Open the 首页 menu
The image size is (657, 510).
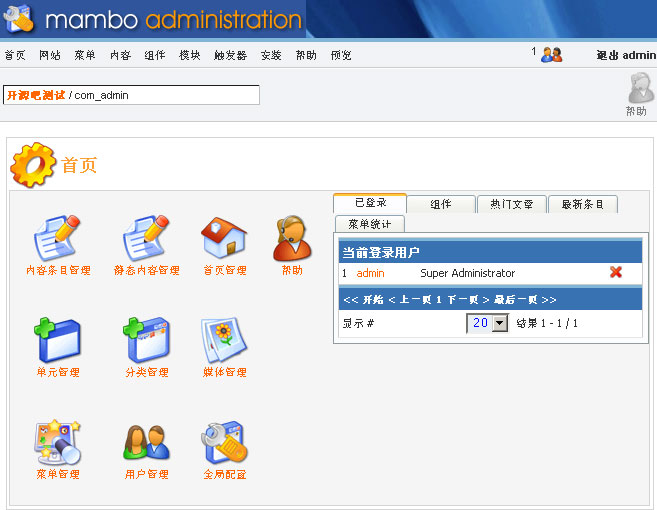click(15, 55)
